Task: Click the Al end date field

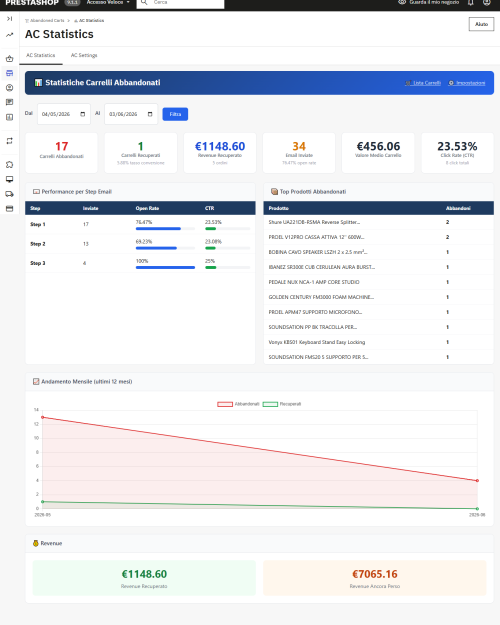Action: 131,114
